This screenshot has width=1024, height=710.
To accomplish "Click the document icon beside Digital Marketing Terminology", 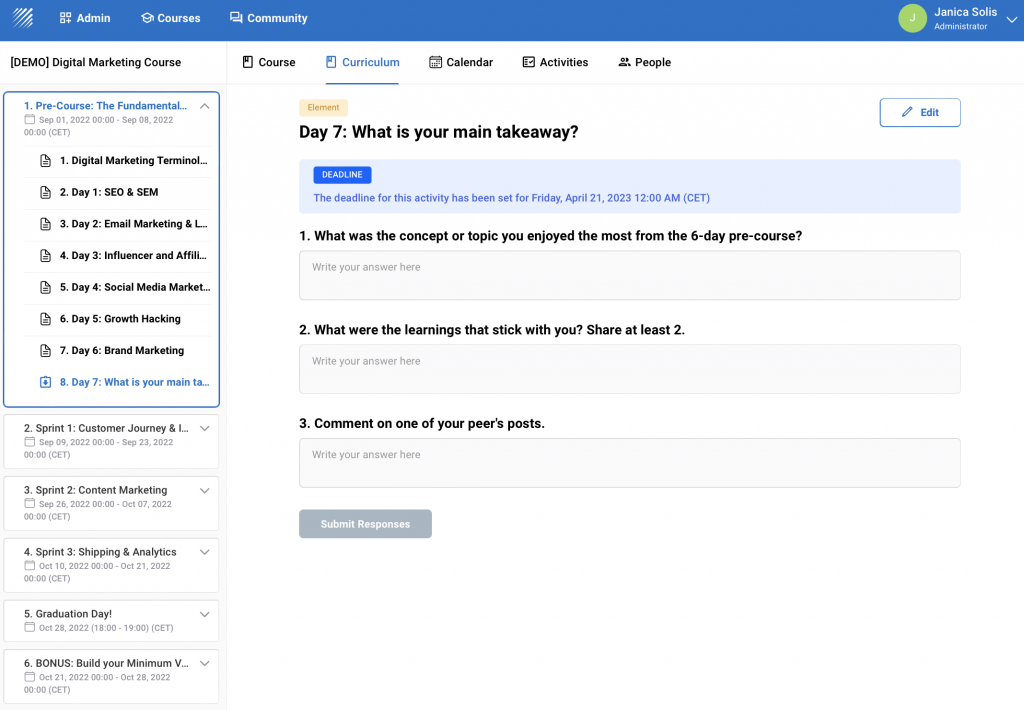I will point(45,161).
